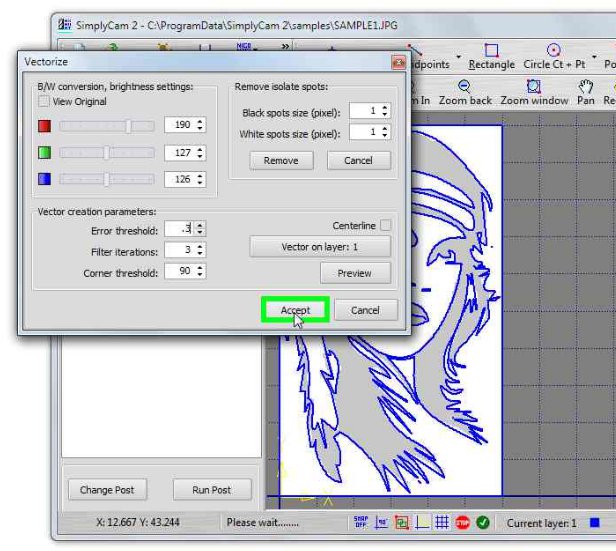
Task: Click the green channel color square
Action: click(x=44, y=152)
